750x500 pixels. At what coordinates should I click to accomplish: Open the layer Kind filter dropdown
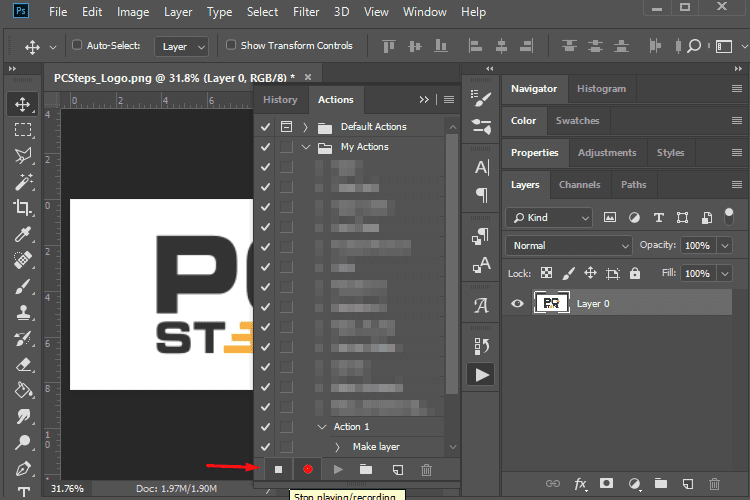click(549, 217)
